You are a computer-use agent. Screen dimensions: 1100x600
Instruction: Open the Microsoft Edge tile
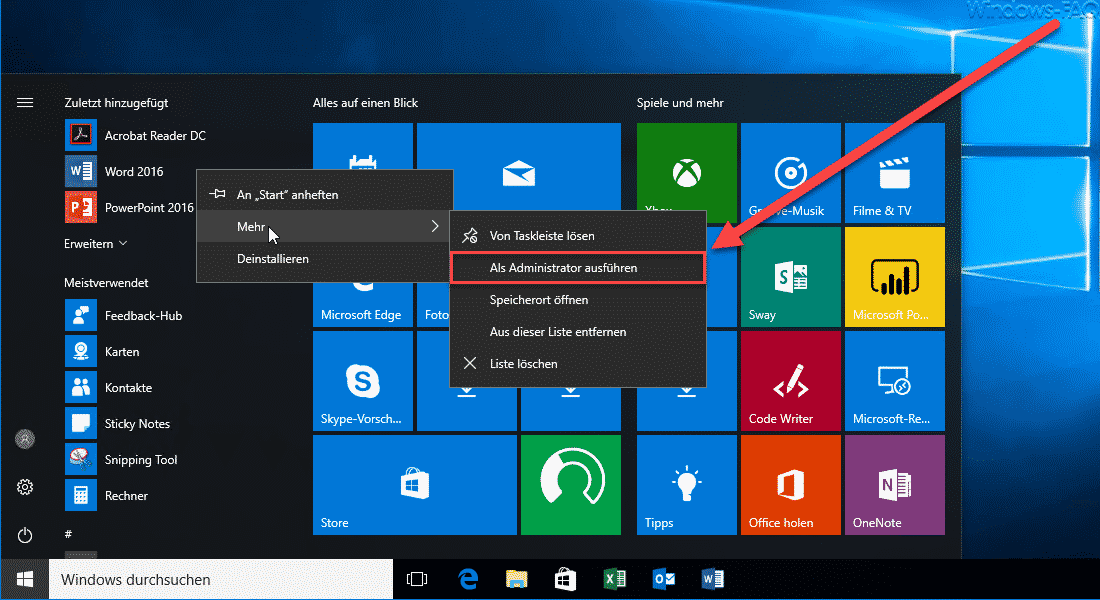pyautogui.click(x=363, y=306)
